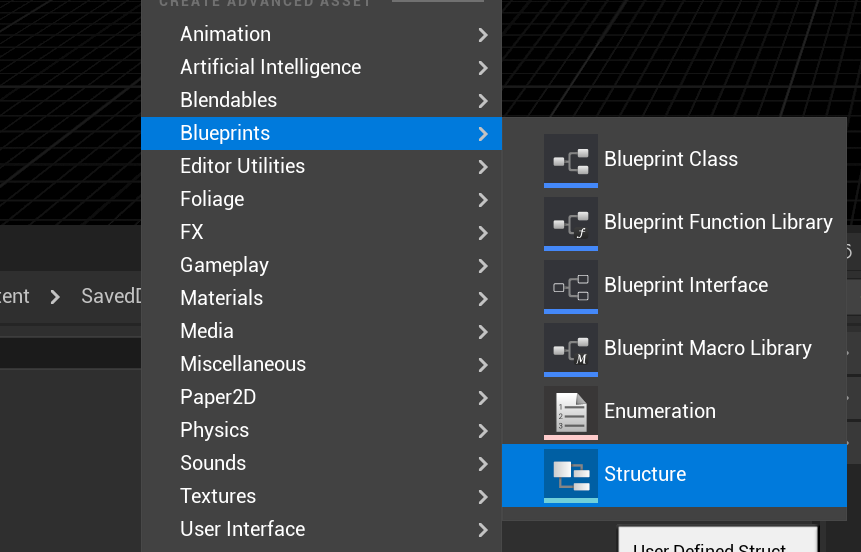Open the Miscellaneous category
Viewport: 861px width, 552px height.
(x=321, y=364)
